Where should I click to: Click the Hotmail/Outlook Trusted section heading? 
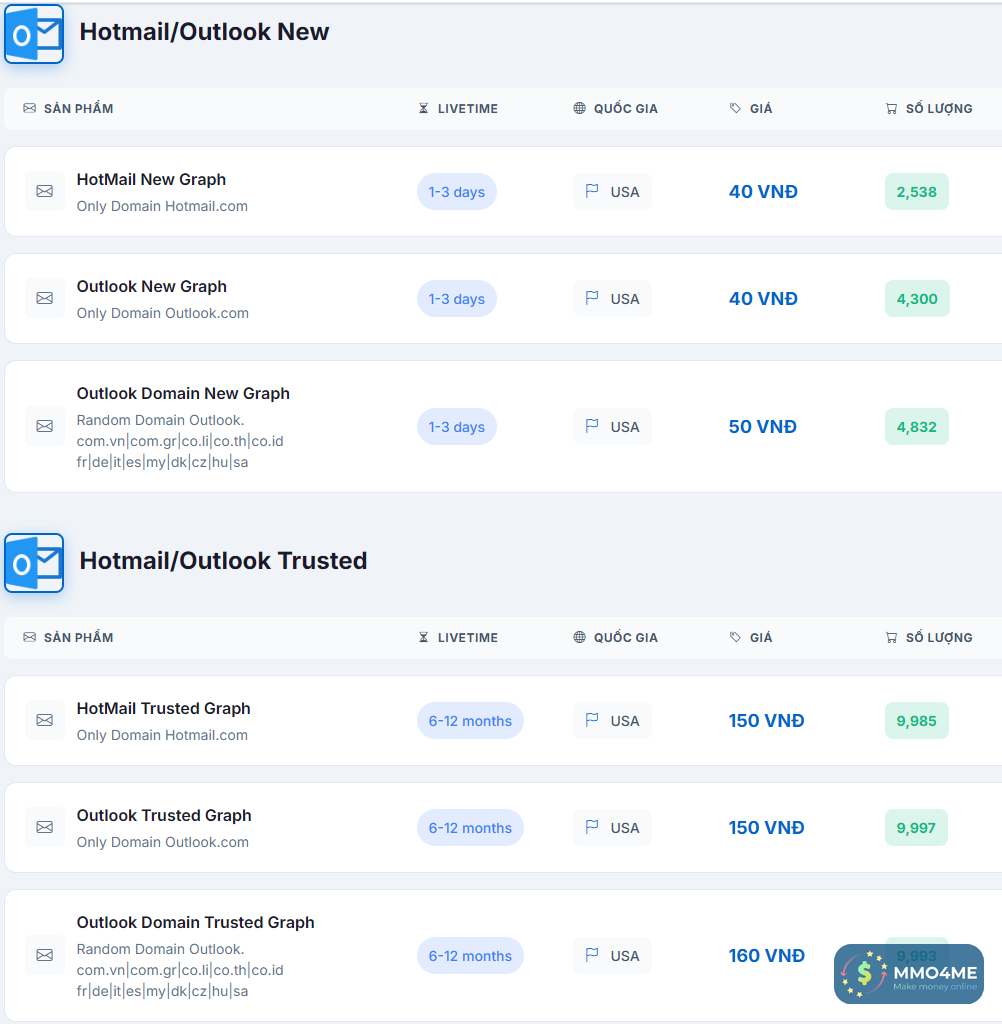223,561
